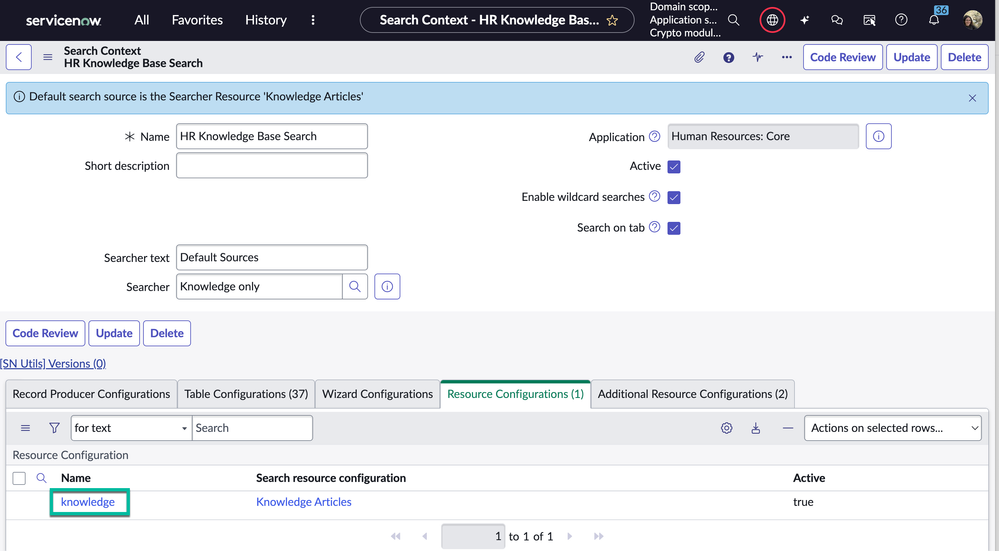Open the global search magnifier in header

pyautogui.click(x=733, y=20)
